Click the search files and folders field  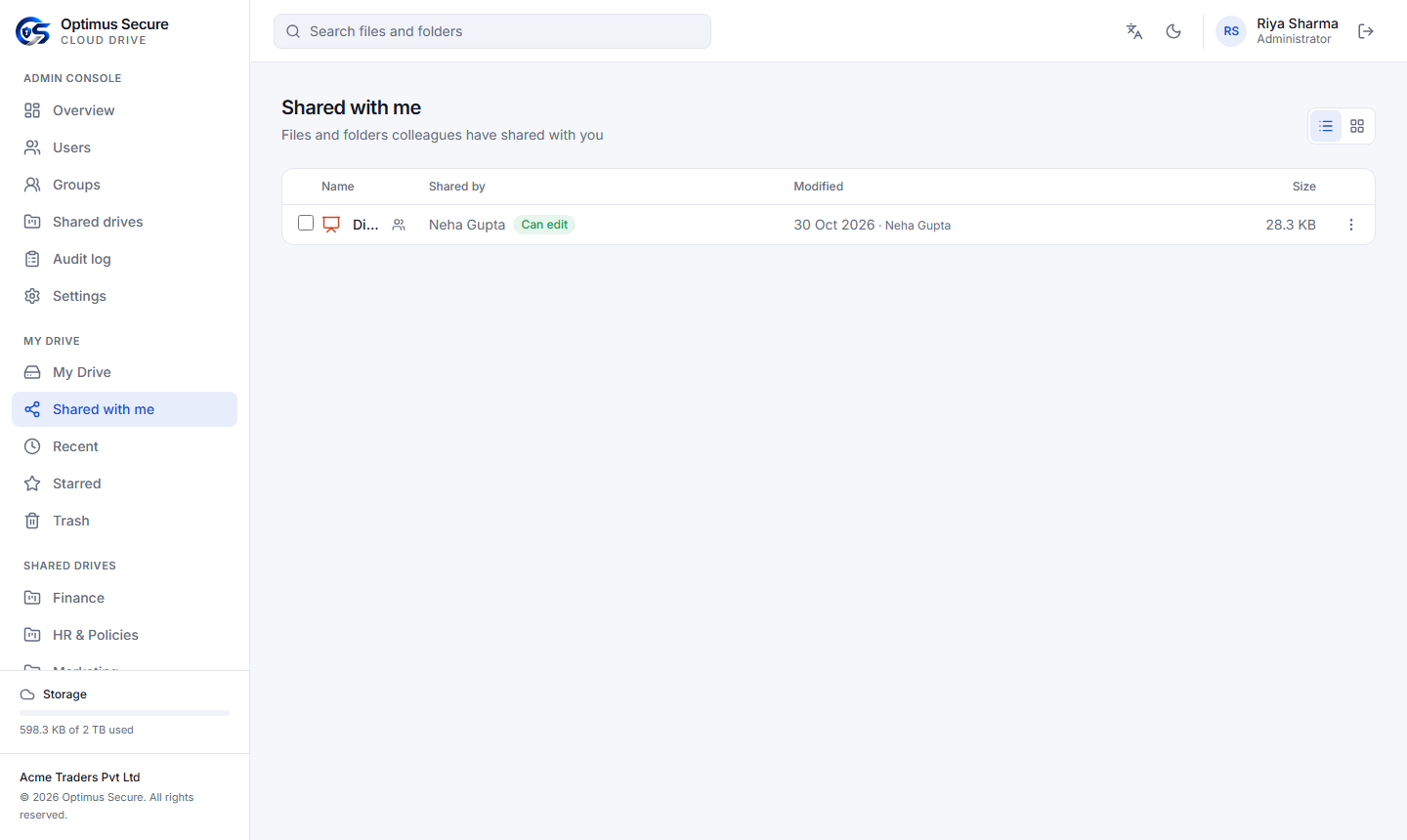492,31
